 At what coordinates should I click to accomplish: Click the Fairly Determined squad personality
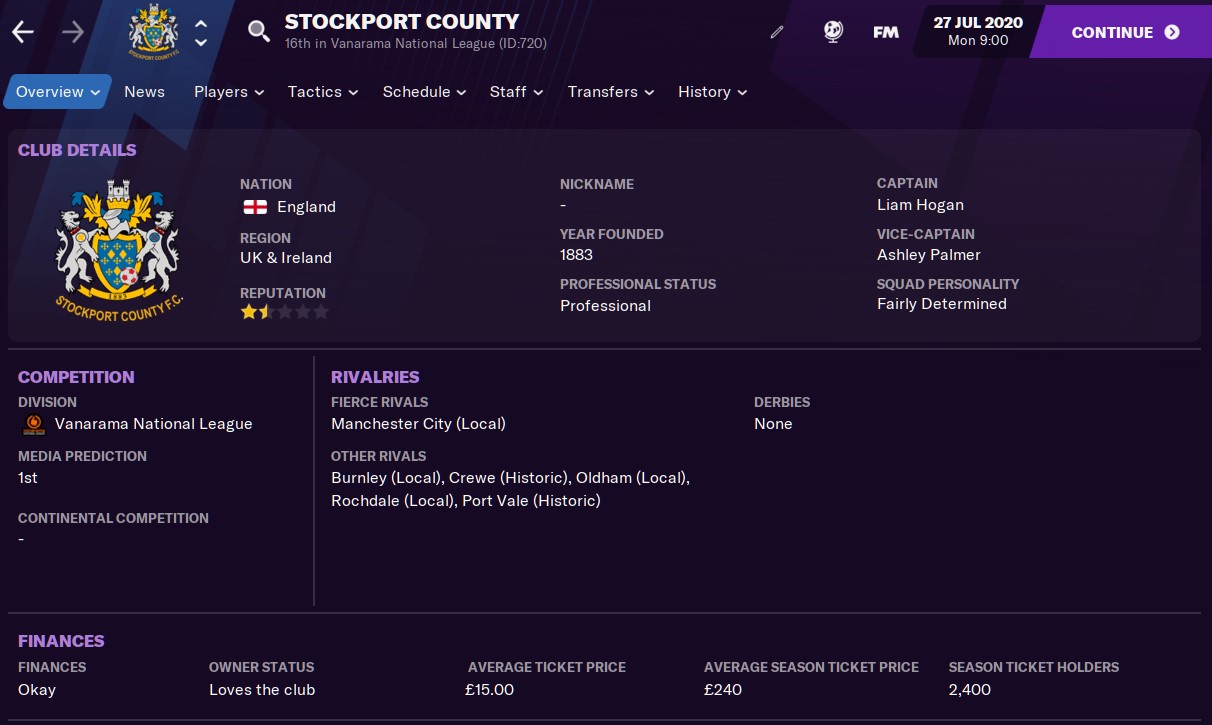coord(942,304)
